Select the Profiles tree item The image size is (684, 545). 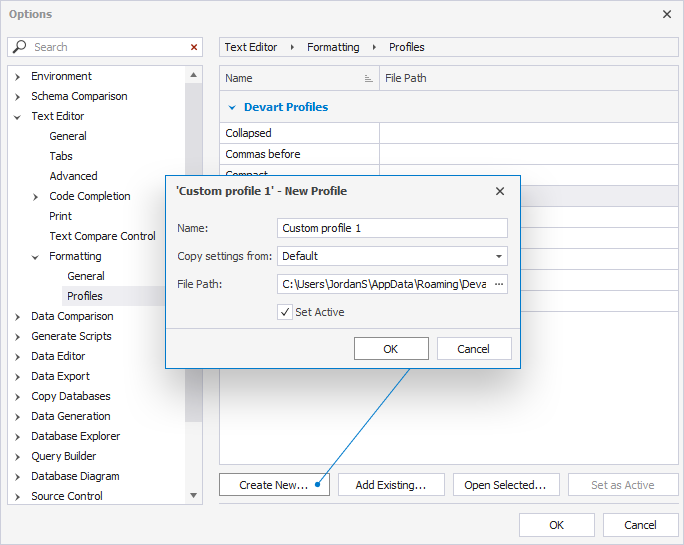click(85, 296)
